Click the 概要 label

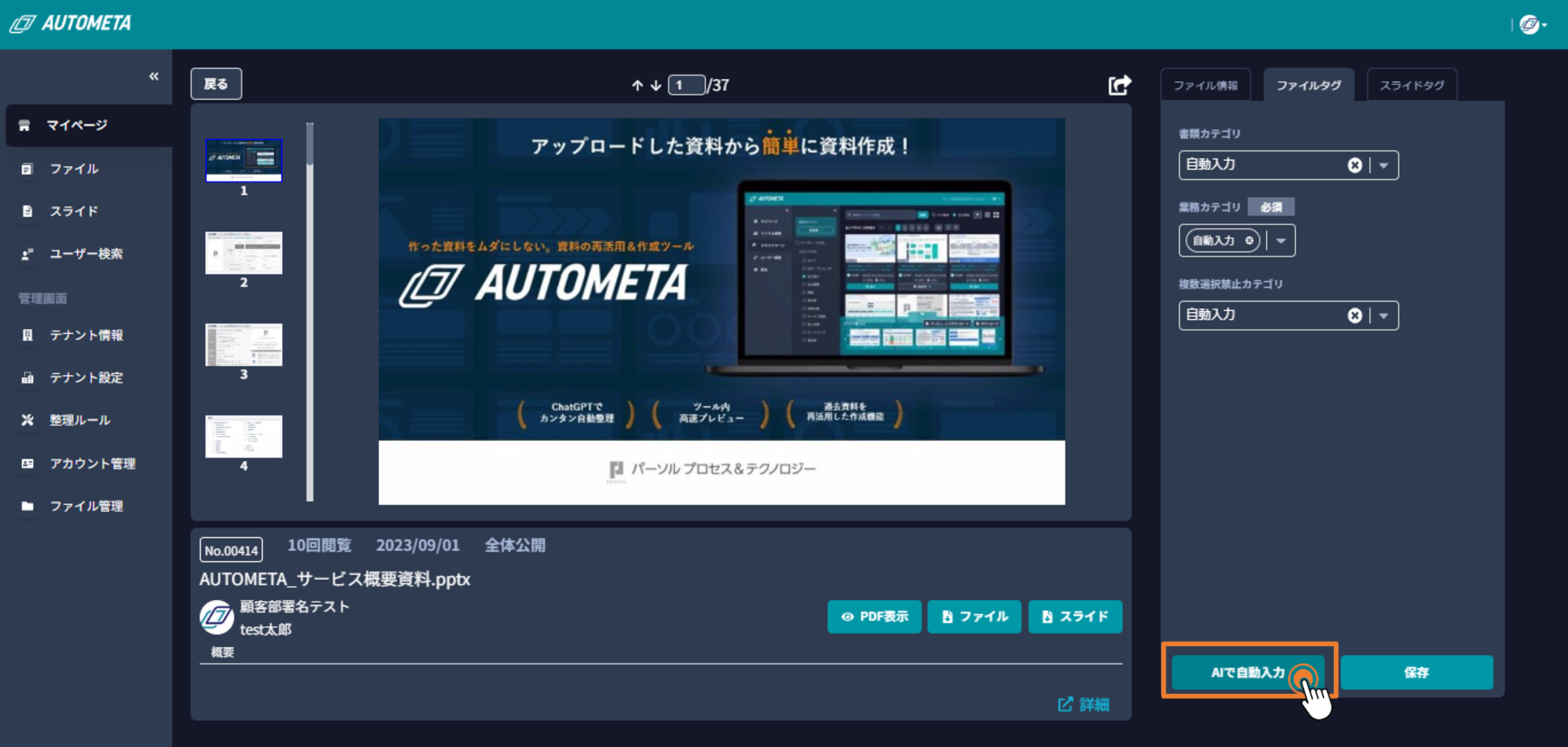coord(222,652)
